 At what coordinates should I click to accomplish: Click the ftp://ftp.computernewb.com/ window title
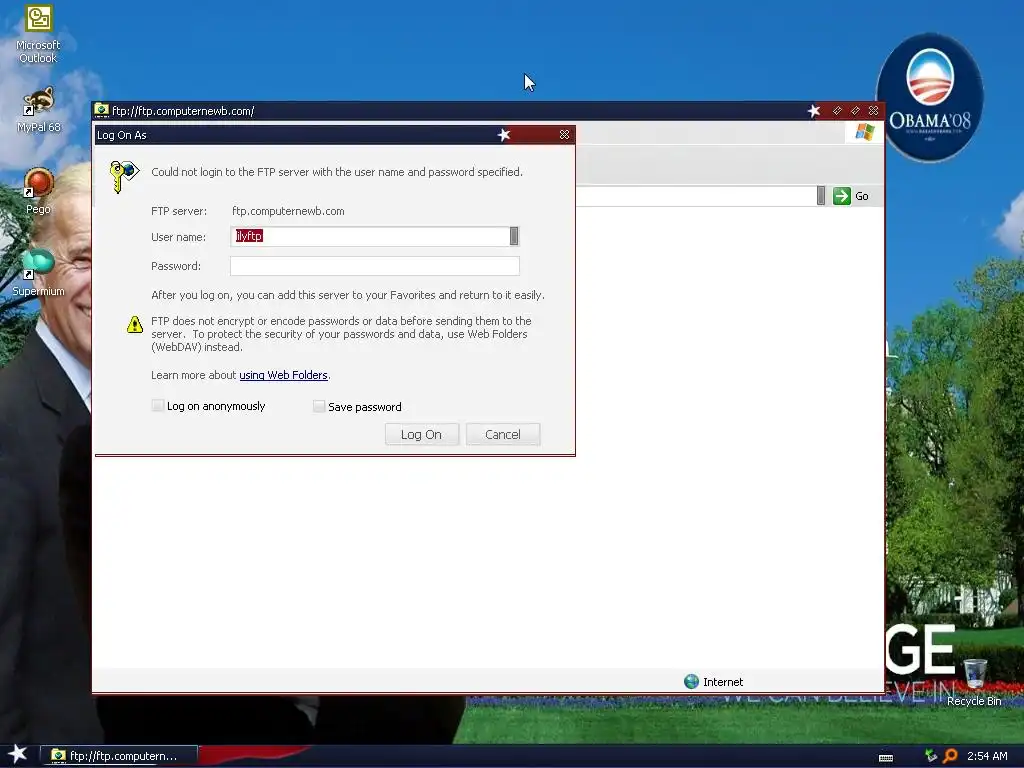pyautogui.click(x=183, y=111)
